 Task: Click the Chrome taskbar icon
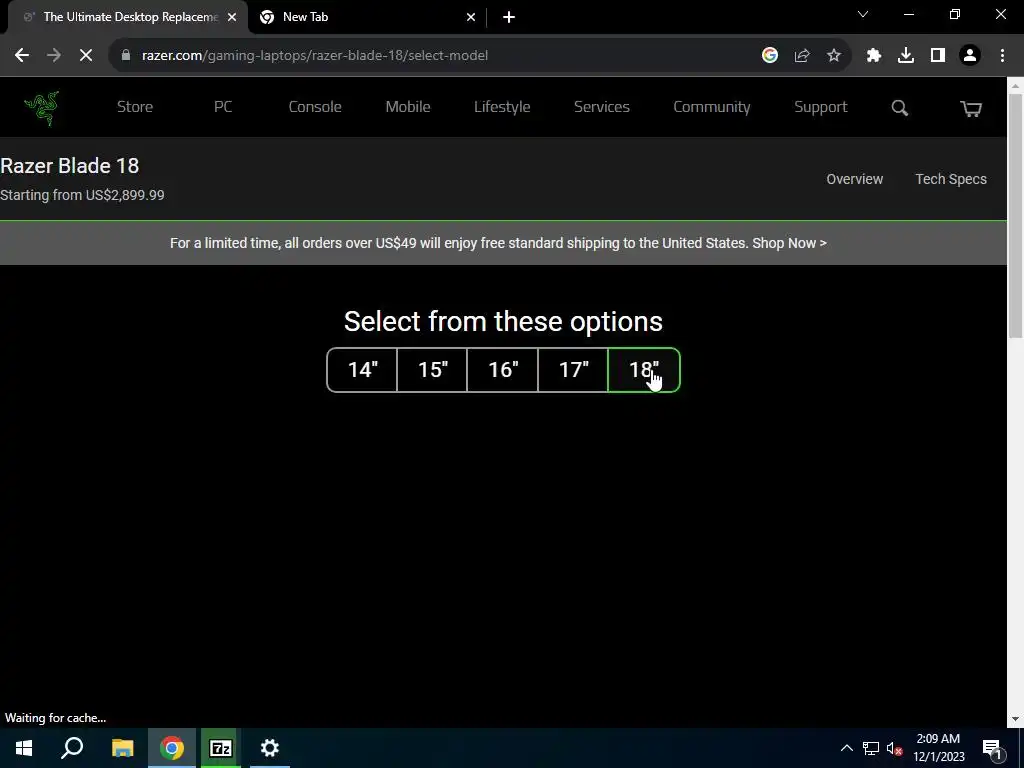pyautogui.click(x=172, y=748)
